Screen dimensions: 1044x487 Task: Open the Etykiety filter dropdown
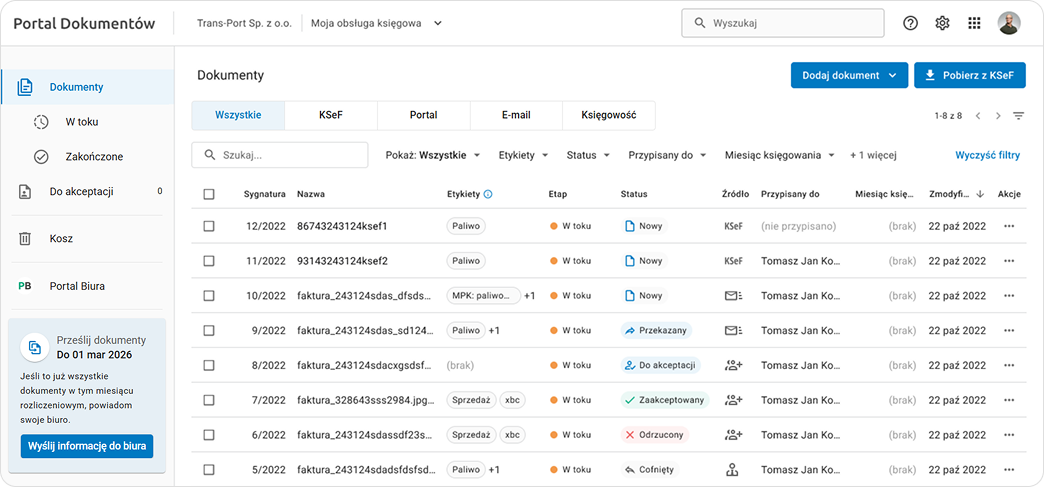coord(522,155)
